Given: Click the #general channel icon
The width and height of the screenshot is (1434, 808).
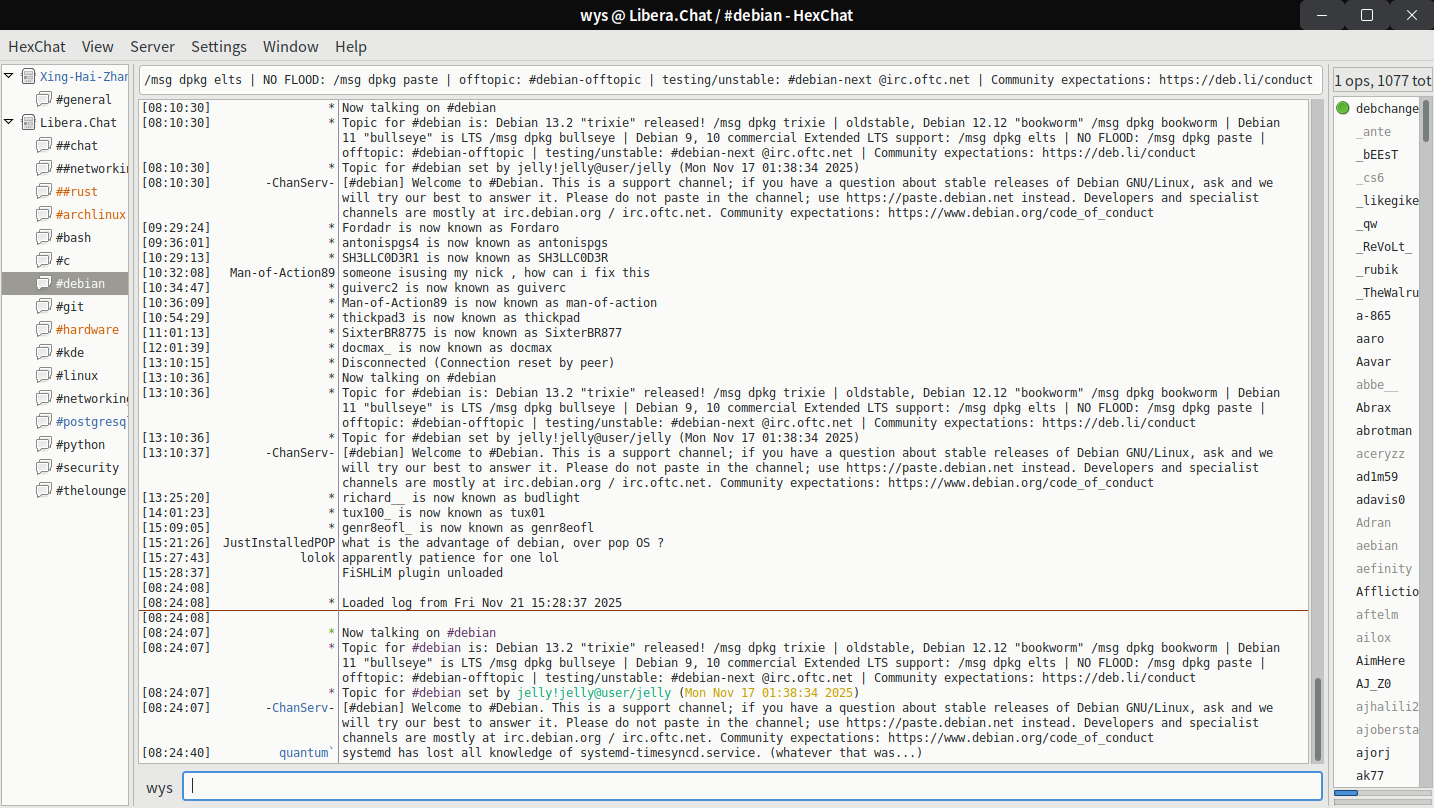Looking at the screenshot, I should pos(44,99).
